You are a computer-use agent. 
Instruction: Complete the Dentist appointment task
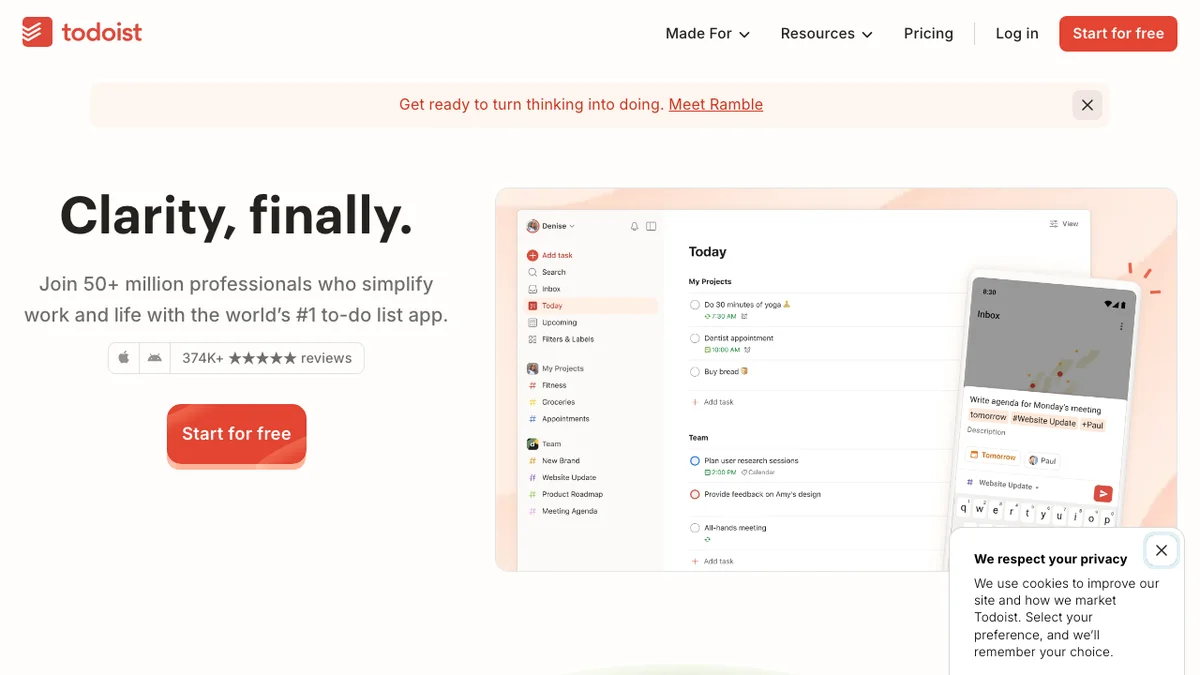[695, 339]
